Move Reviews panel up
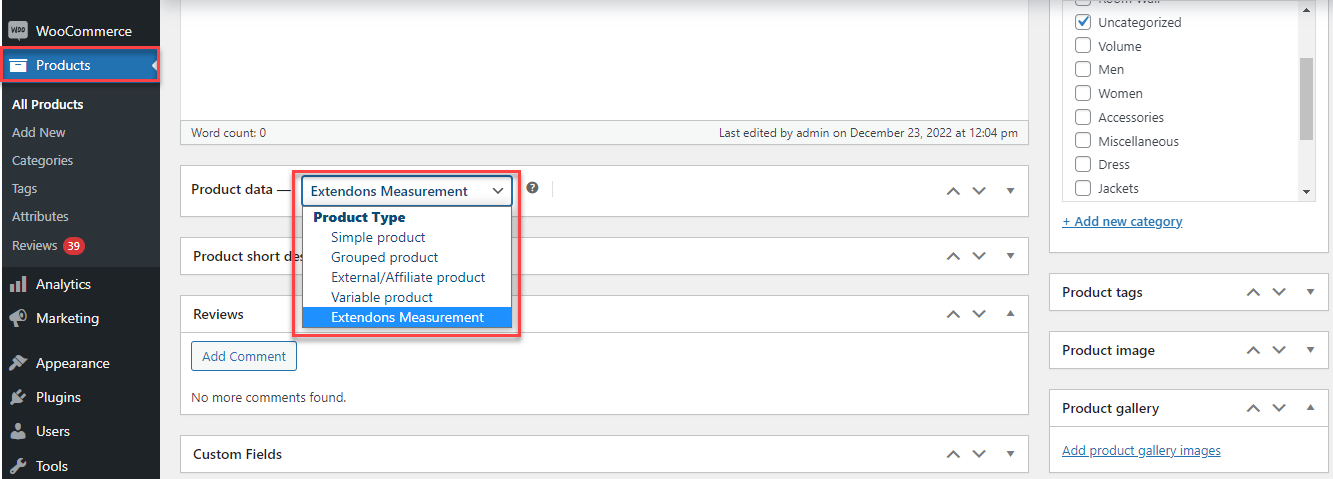Image resolution: width=1333 pixels, height=479 pixels. point(954,314)
